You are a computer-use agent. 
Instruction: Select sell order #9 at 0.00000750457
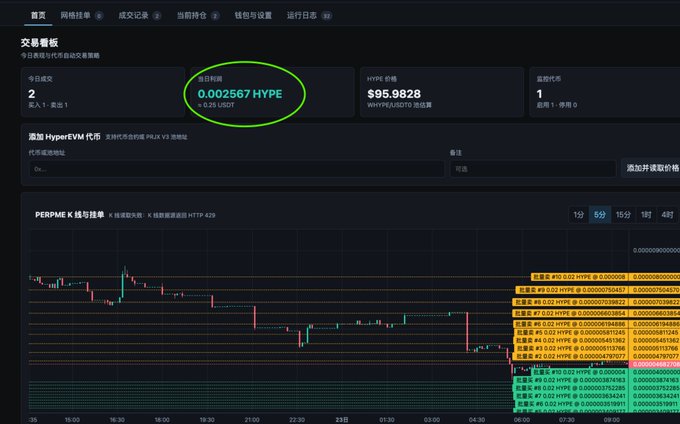pyautogui.click(x=572, y=290)
